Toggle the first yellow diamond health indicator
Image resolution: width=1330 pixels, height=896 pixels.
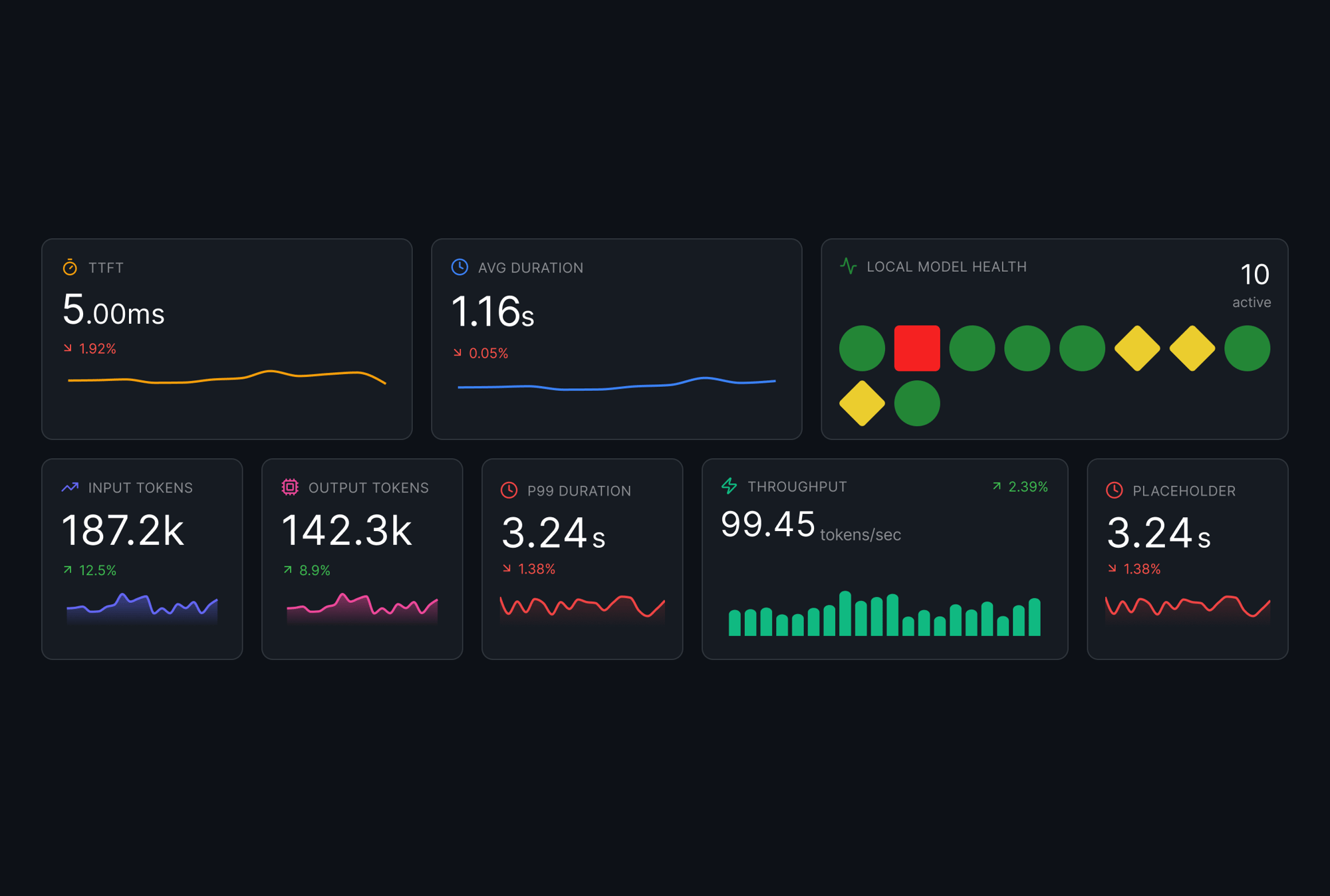pos(1137,348)
